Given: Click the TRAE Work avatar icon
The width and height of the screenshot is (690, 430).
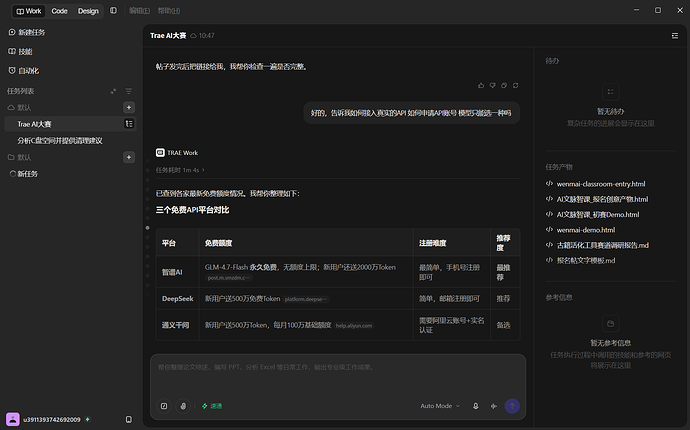Looking at the screenshot, I should coord(160,152).
